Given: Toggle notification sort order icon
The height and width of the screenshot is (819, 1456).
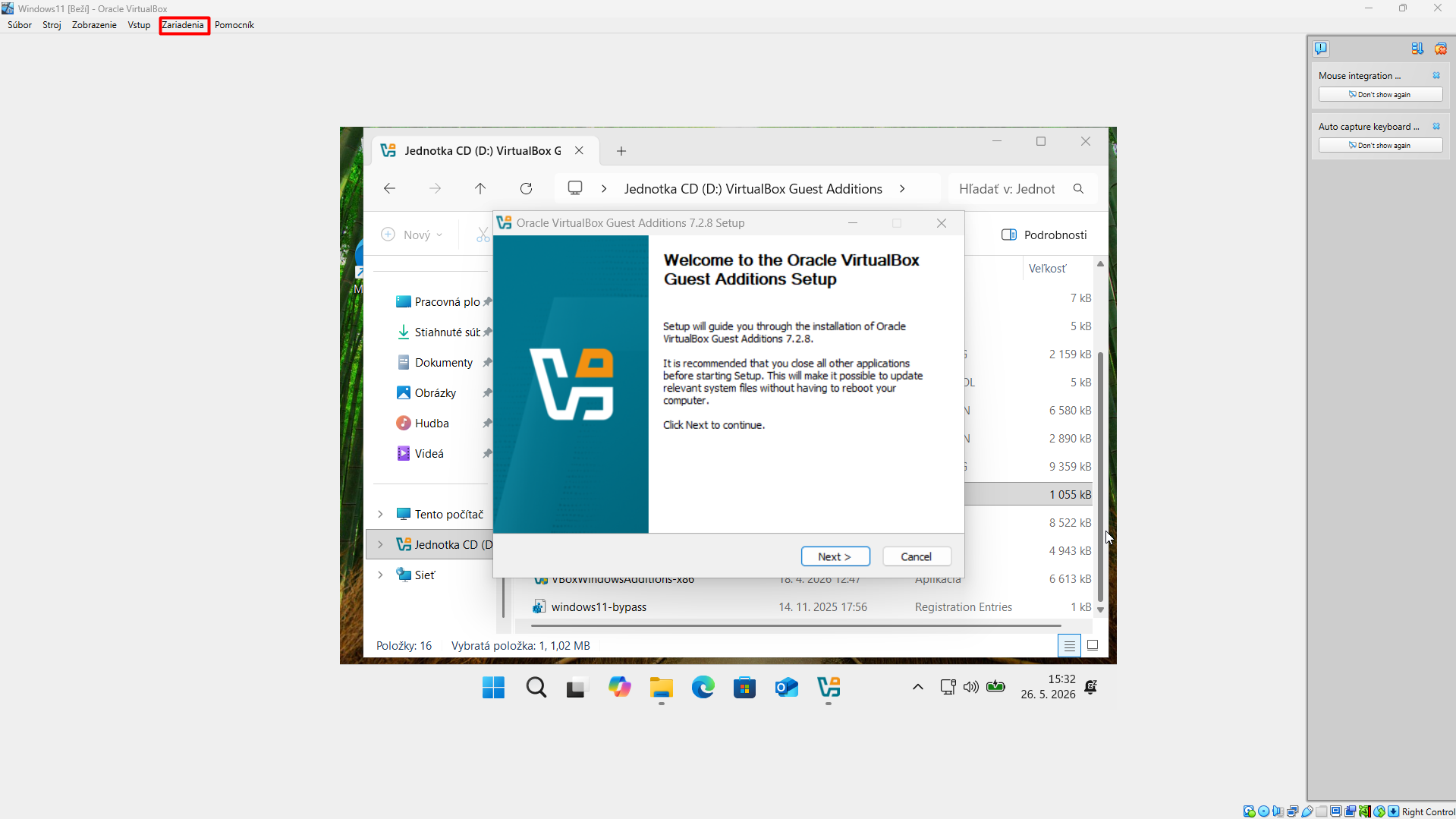Looking at the screenshot, I should tap(1417, 49).
